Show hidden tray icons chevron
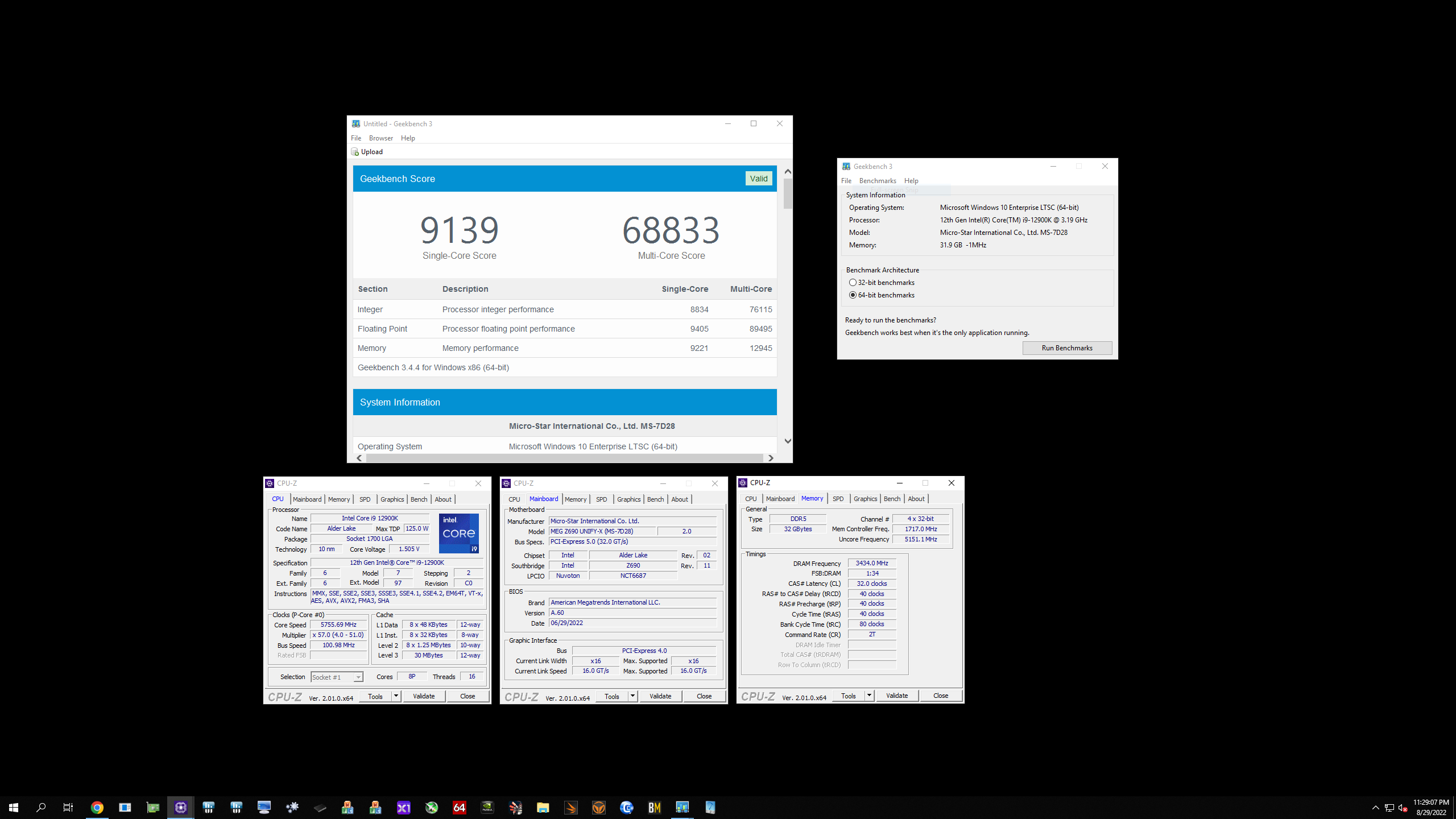The image size is (1456, 819). tap(1375, 808)
